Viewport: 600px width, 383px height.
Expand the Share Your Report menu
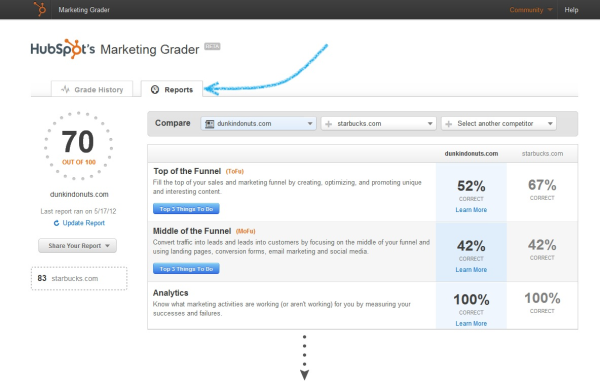click(77, 246)
